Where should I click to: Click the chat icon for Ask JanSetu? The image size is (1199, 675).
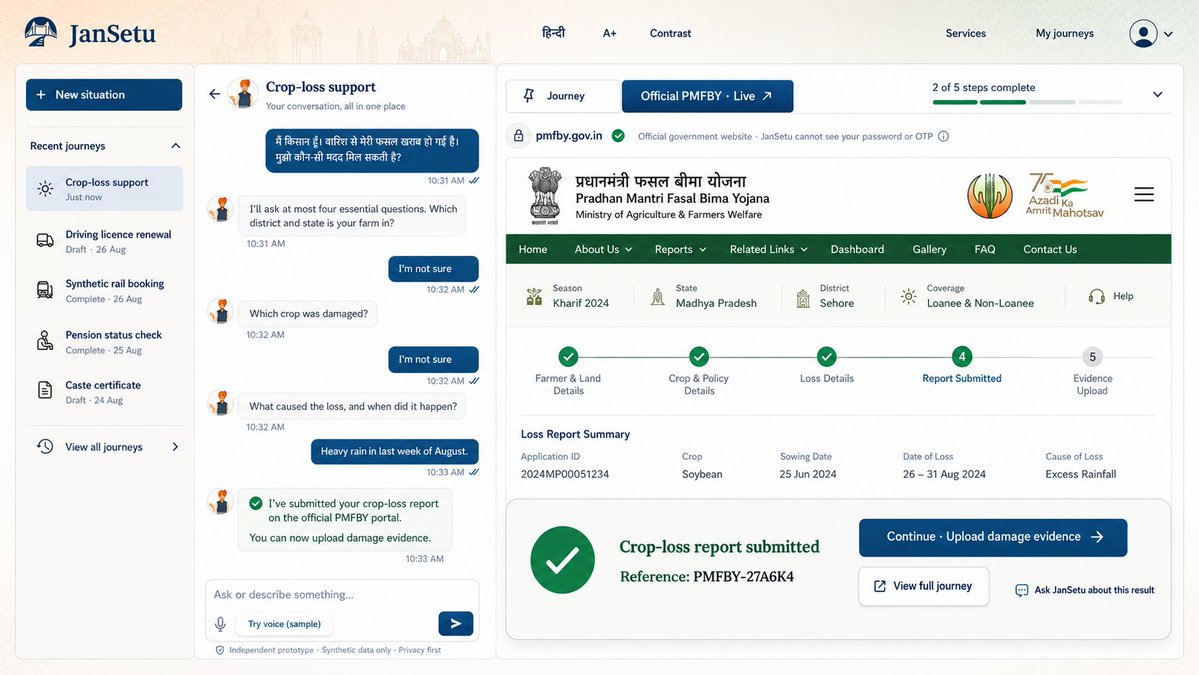click(1022, 590)
